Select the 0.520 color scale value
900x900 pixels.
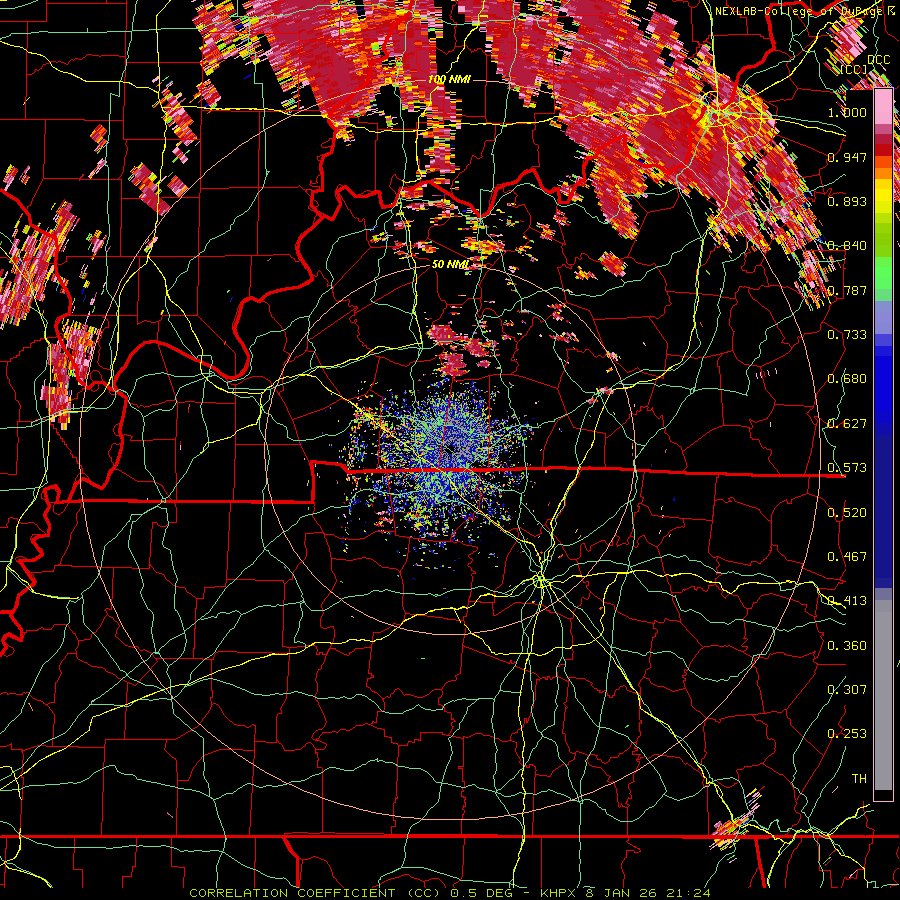click(x=847, y=513)
